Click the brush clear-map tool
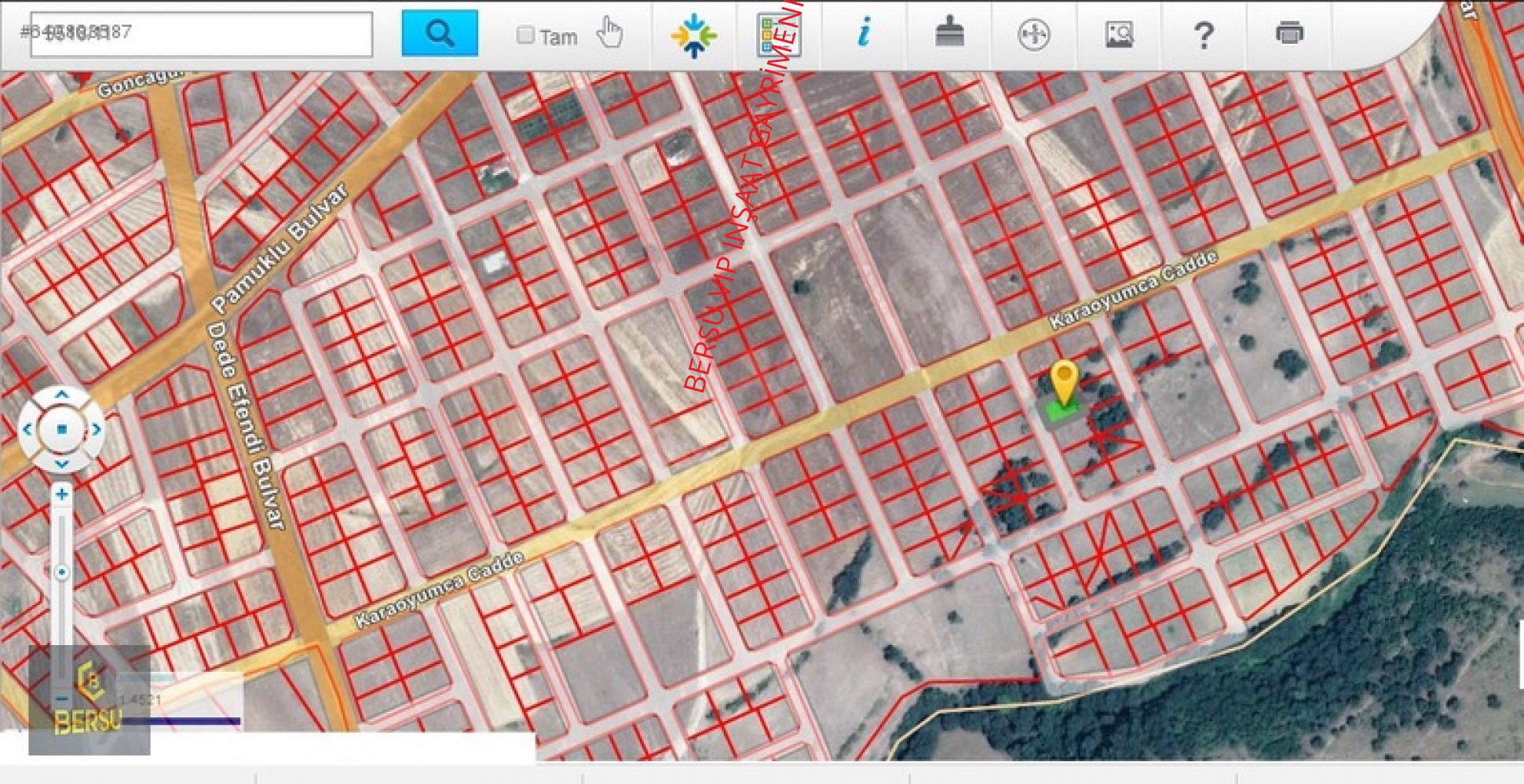1524x784 pixels. point(948,34)
